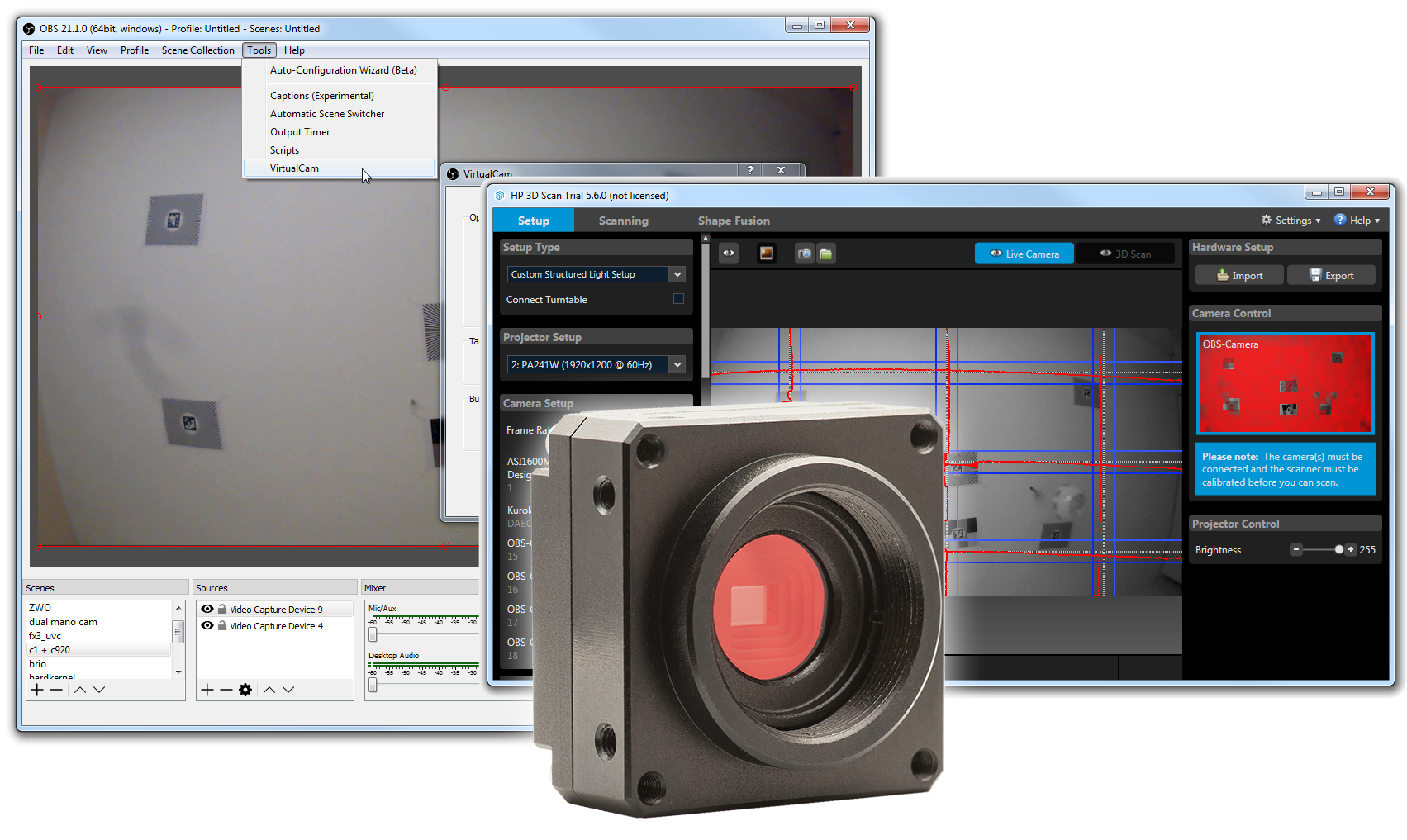Click the Scenes list scroll-up arrow
Viewport: 1407px width, 840px height.
[178, 608]
